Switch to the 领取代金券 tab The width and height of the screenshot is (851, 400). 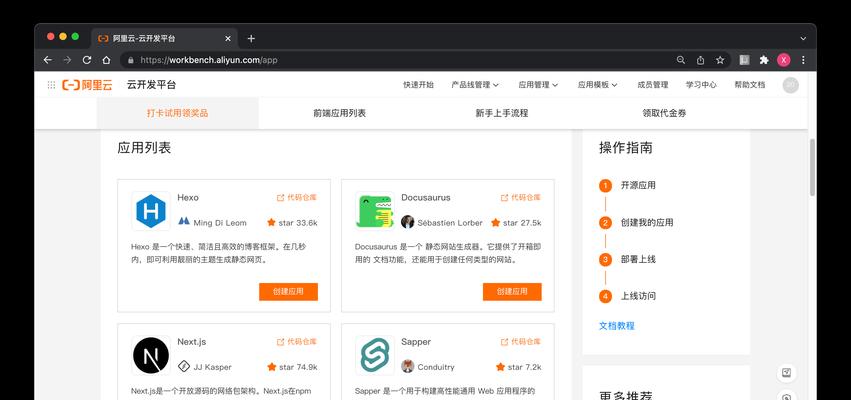coord(664,113)
